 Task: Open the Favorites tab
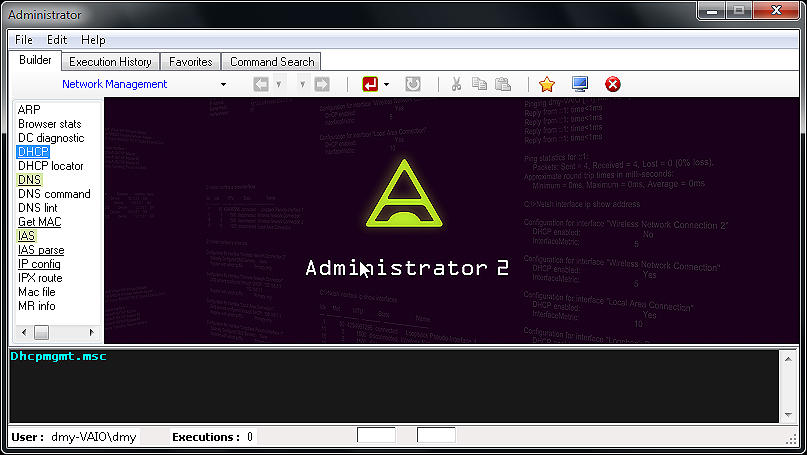pos(190,62)
